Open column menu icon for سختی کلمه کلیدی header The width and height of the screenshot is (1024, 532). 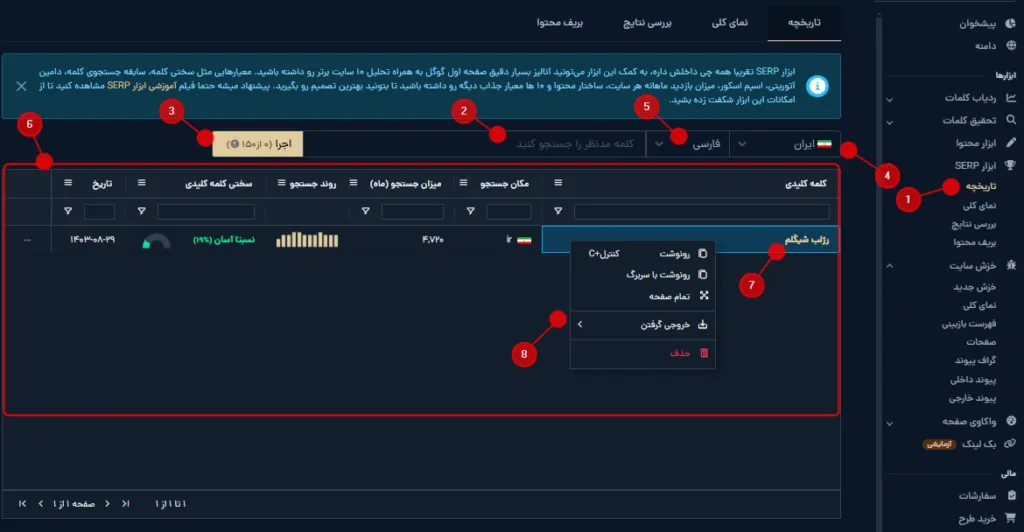click(x=141, y=183)
